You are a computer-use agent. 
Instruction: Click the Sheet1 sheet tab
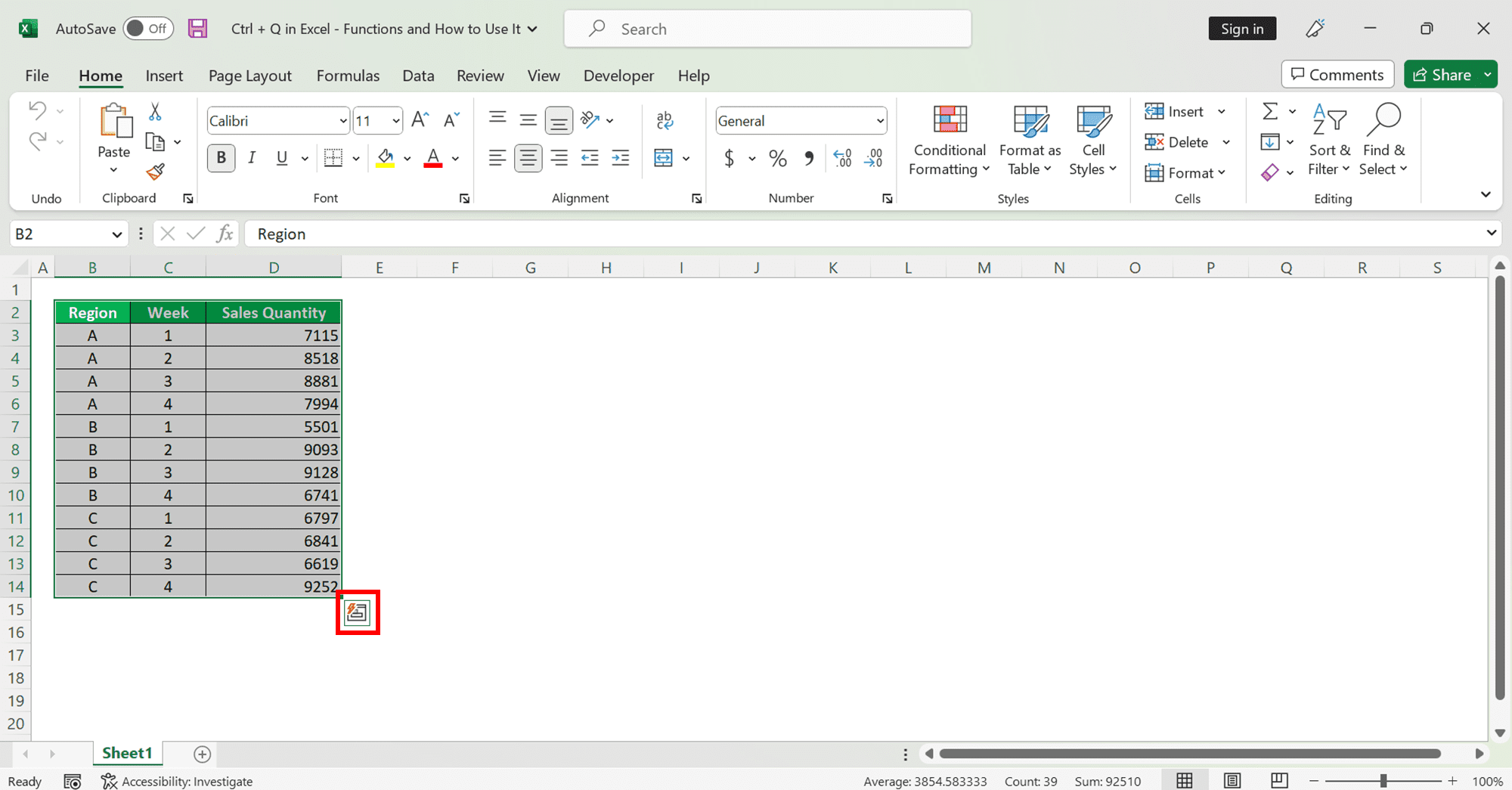(x=127, y=753)
